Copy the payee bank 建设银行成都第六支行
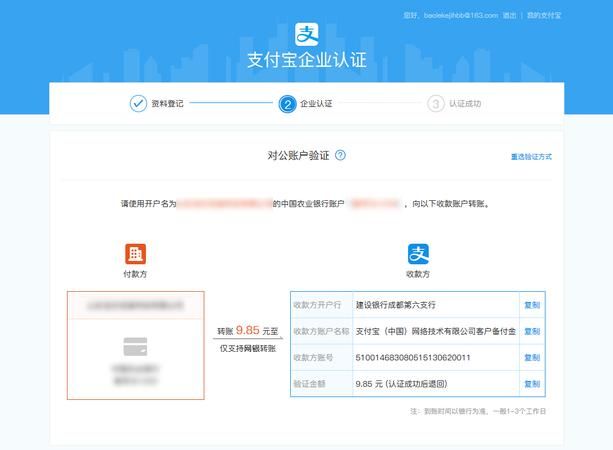This screenshot has width=613, height=450. (x=532, y=305)
